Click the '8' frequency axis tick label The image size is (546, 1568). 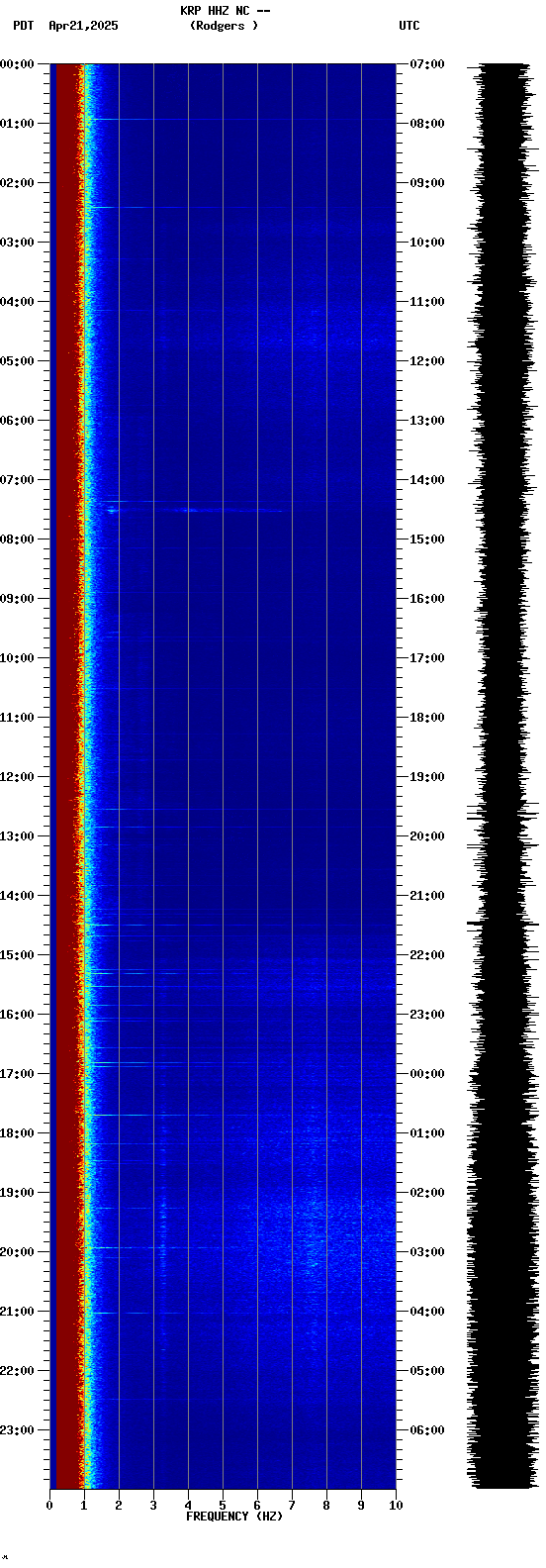click(x=326, y=1506)
